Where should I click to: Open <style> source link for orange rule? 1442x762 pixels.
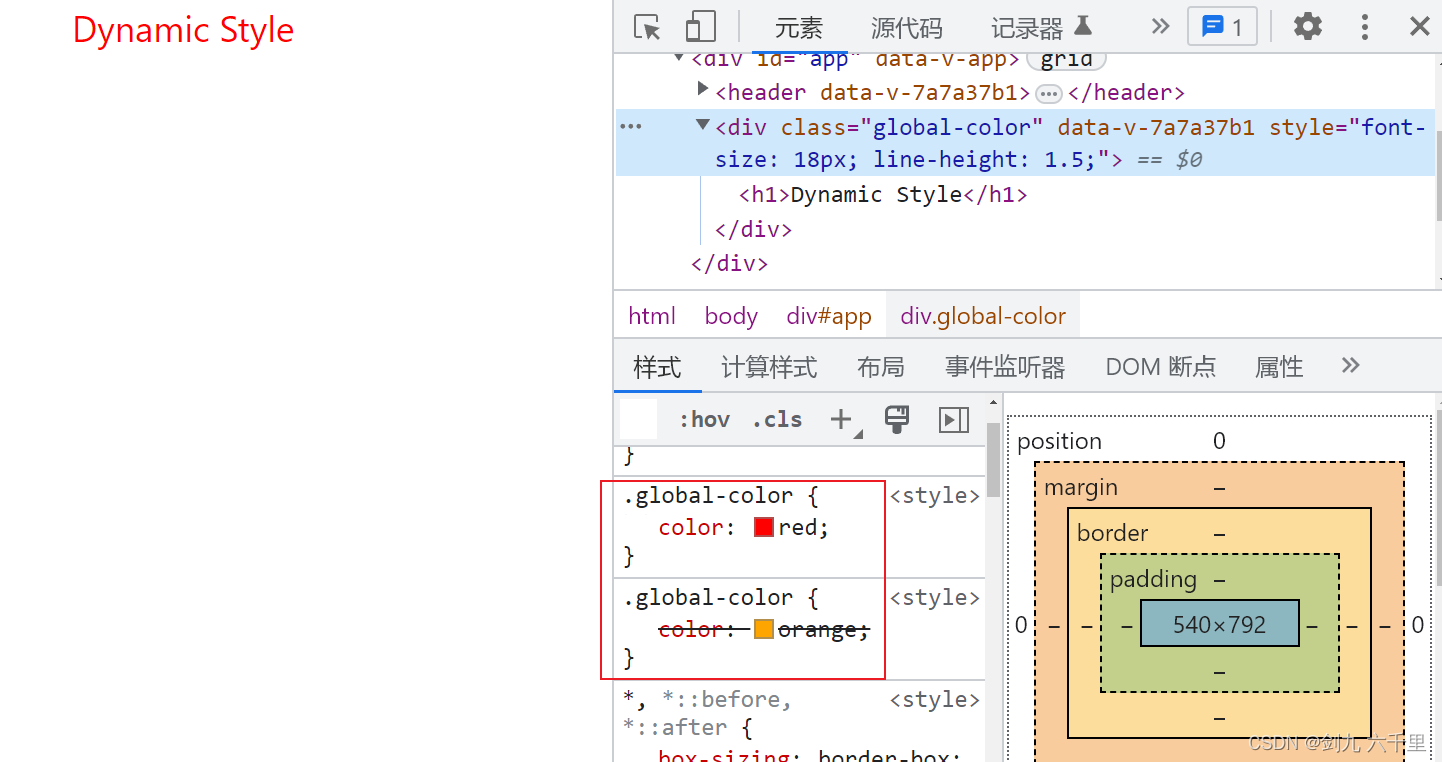pyautogui.click(x=934, y=598)
